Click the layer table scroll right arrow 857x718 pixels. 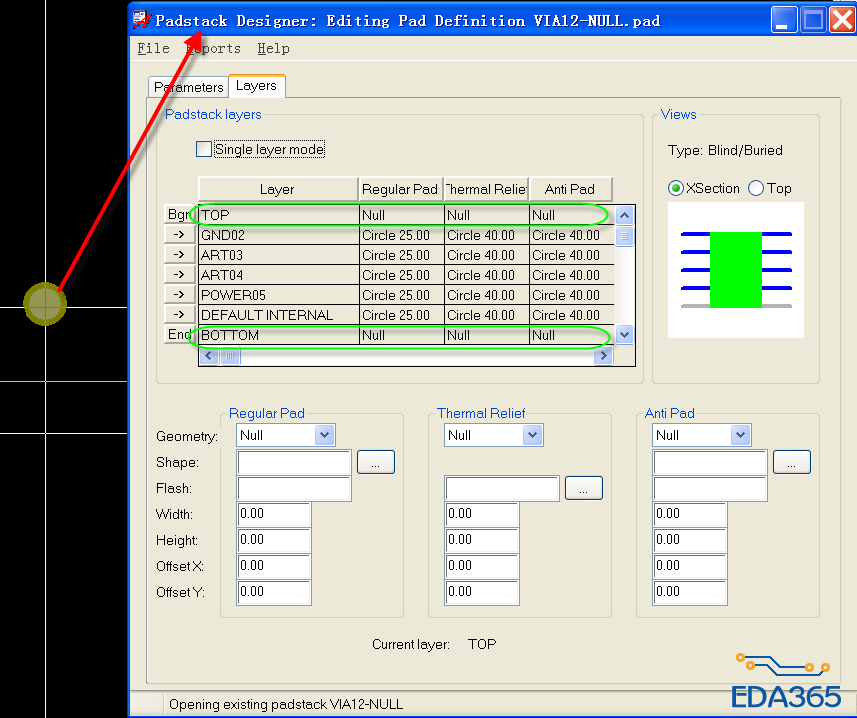[x=603, y=356]
